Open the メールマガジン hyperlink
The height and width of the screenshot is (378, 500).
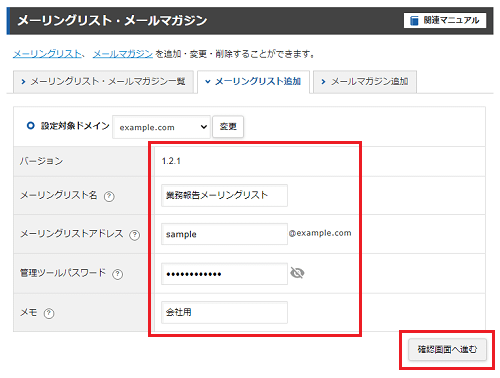123,54
